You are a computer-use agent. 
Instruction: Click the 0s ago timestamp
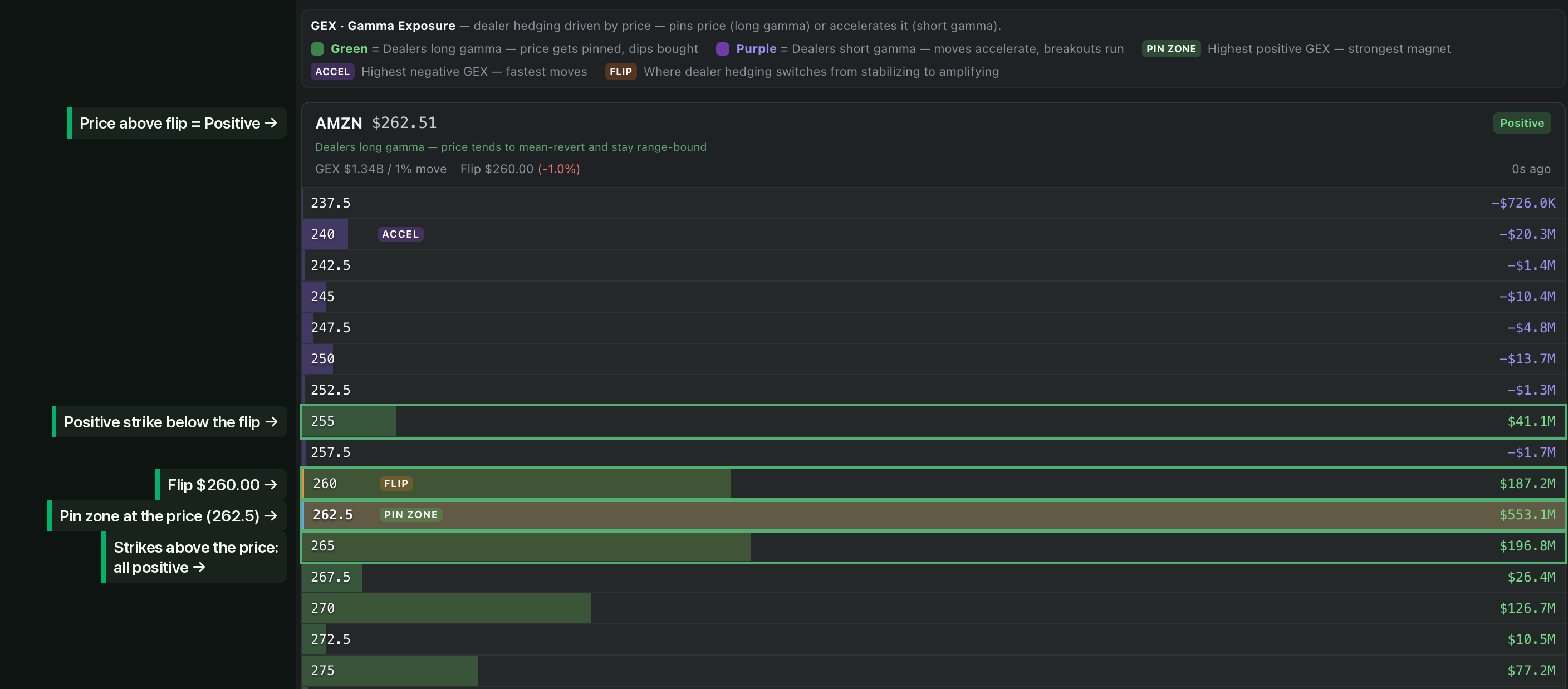[x=1531, y=169]
